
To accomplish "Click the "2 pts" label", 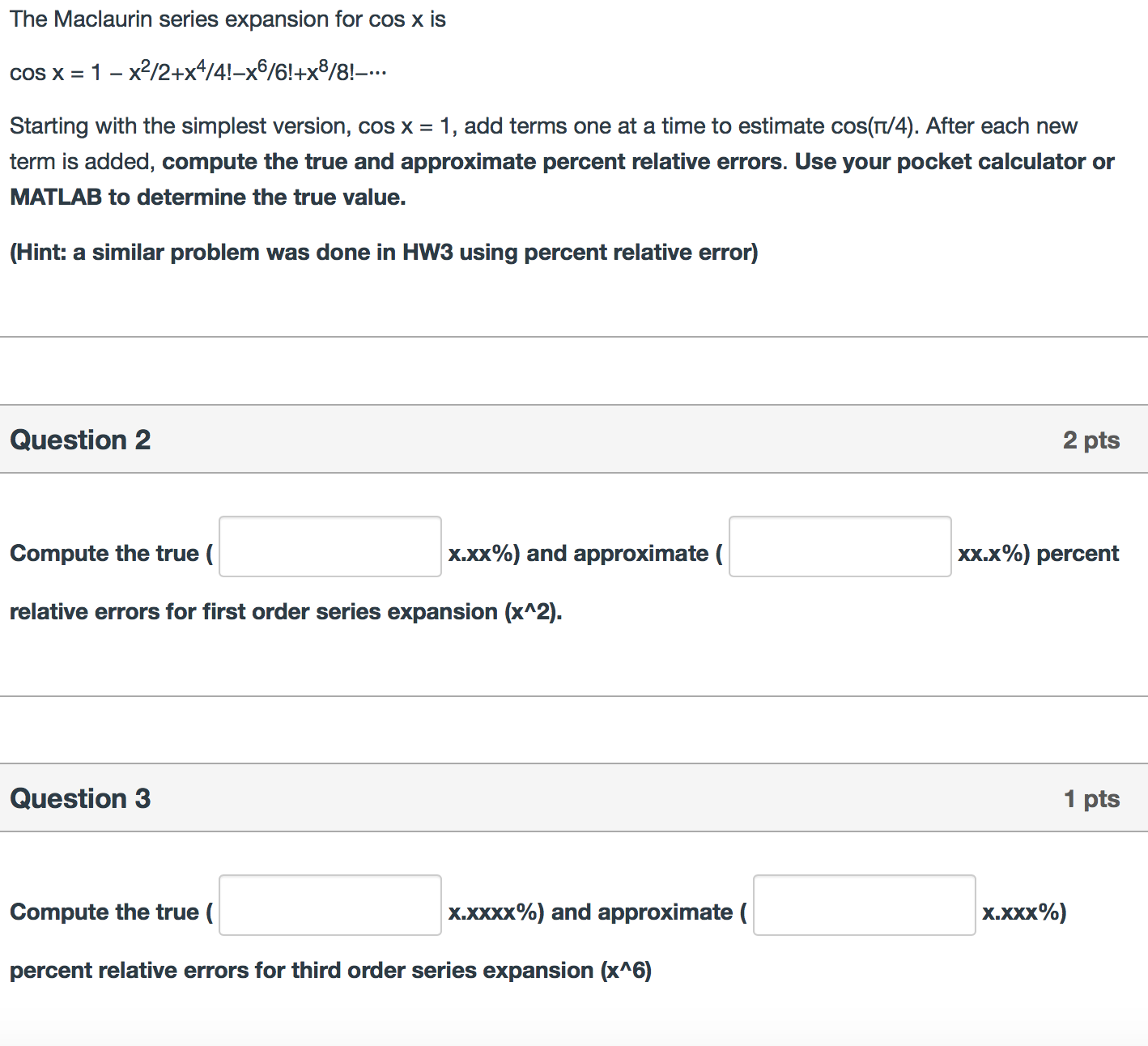I will [1091, 440].
